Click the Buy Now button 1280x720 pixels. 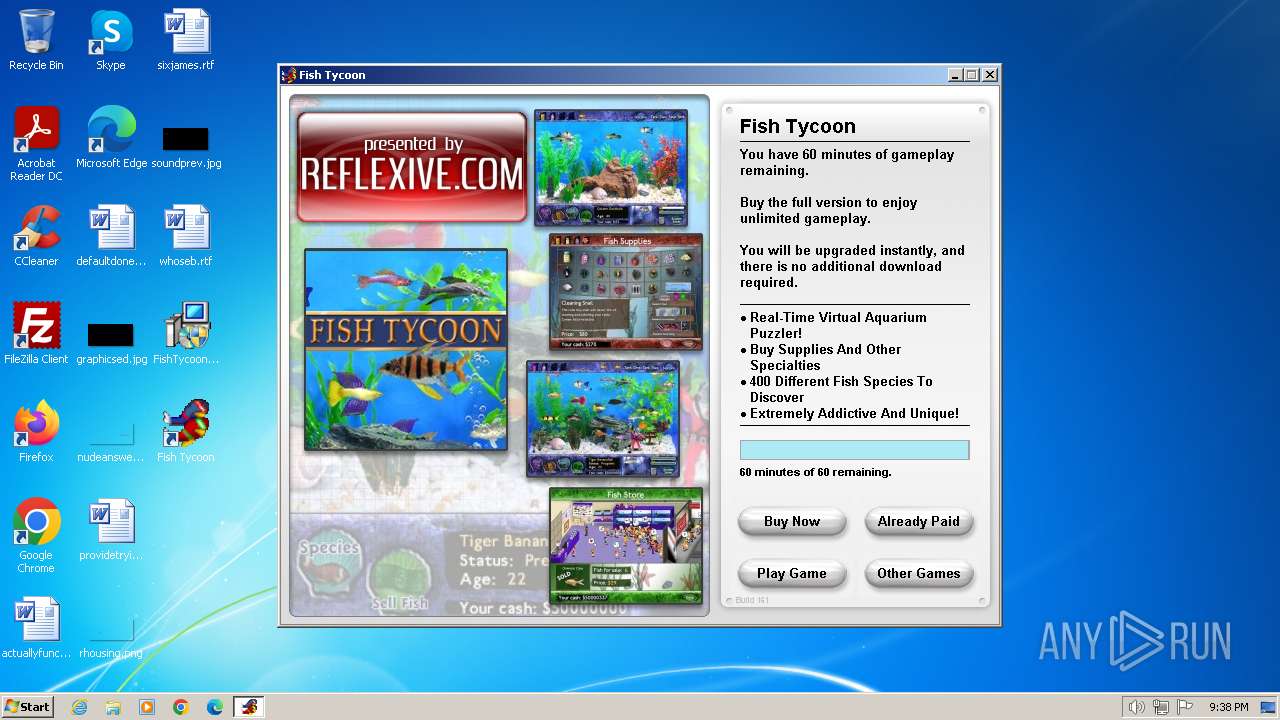click(x=792, y=522)
